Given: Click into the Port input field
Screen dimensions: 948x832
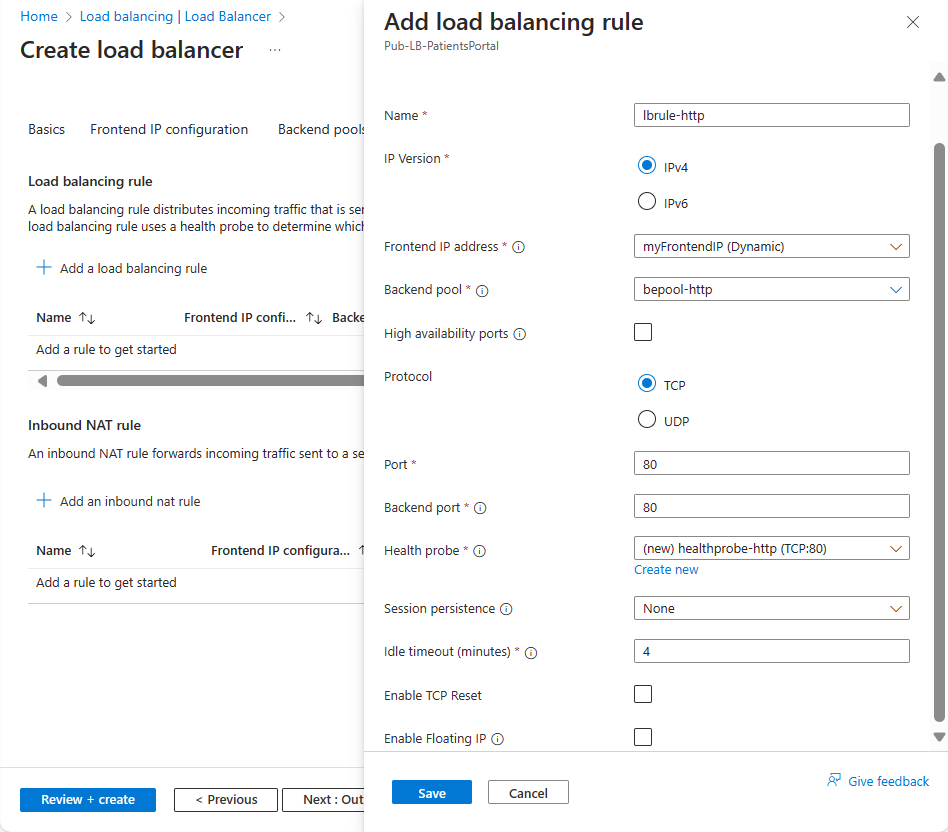Looking at the screenshot, I should click(x=771, y=463).
